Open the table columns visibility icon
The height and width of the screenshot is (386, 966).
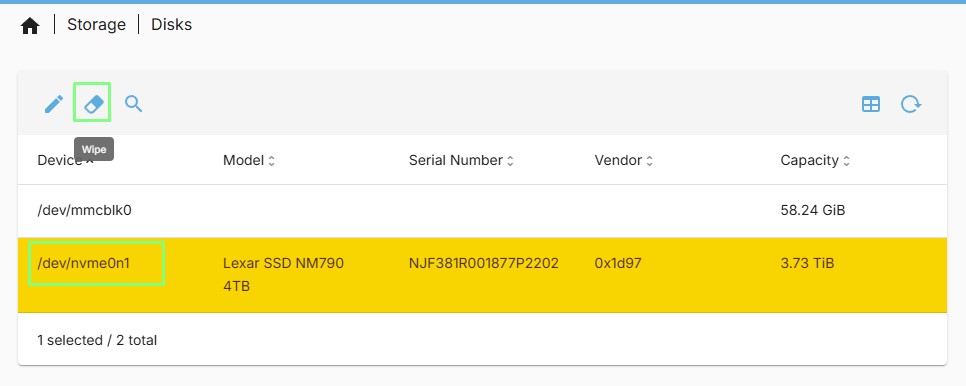click(x=871, y=105)
